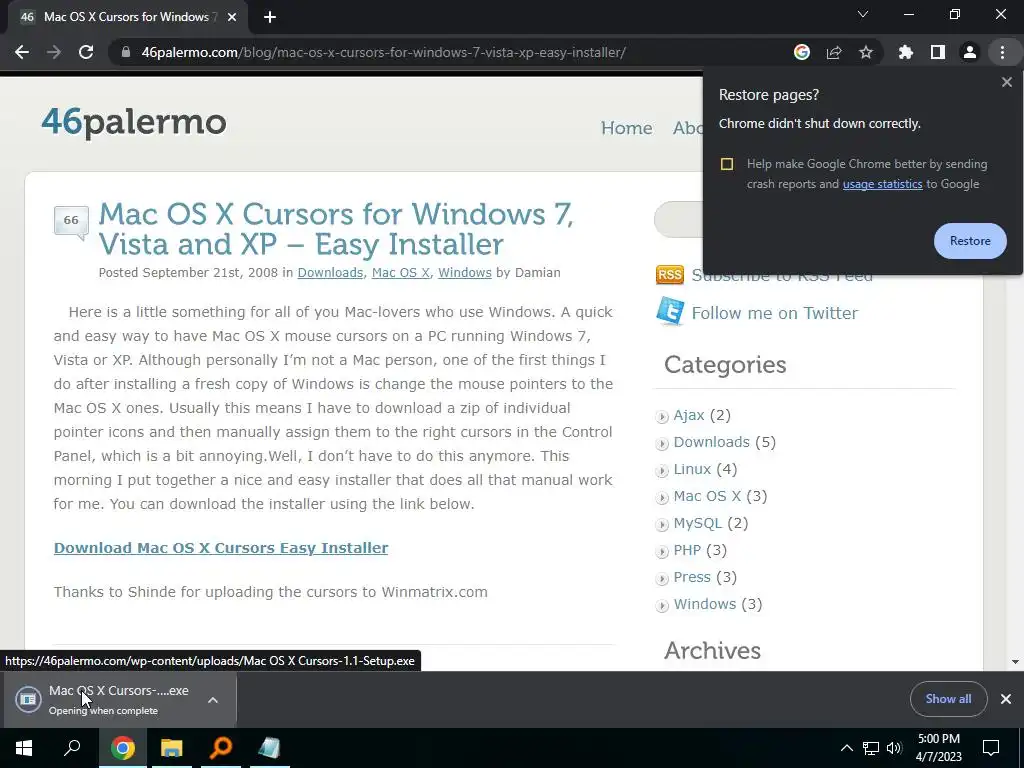The height and width of the screenshot is (768, 1024).
Task: Open the Windows Start menu
Action: coord(24,748)
